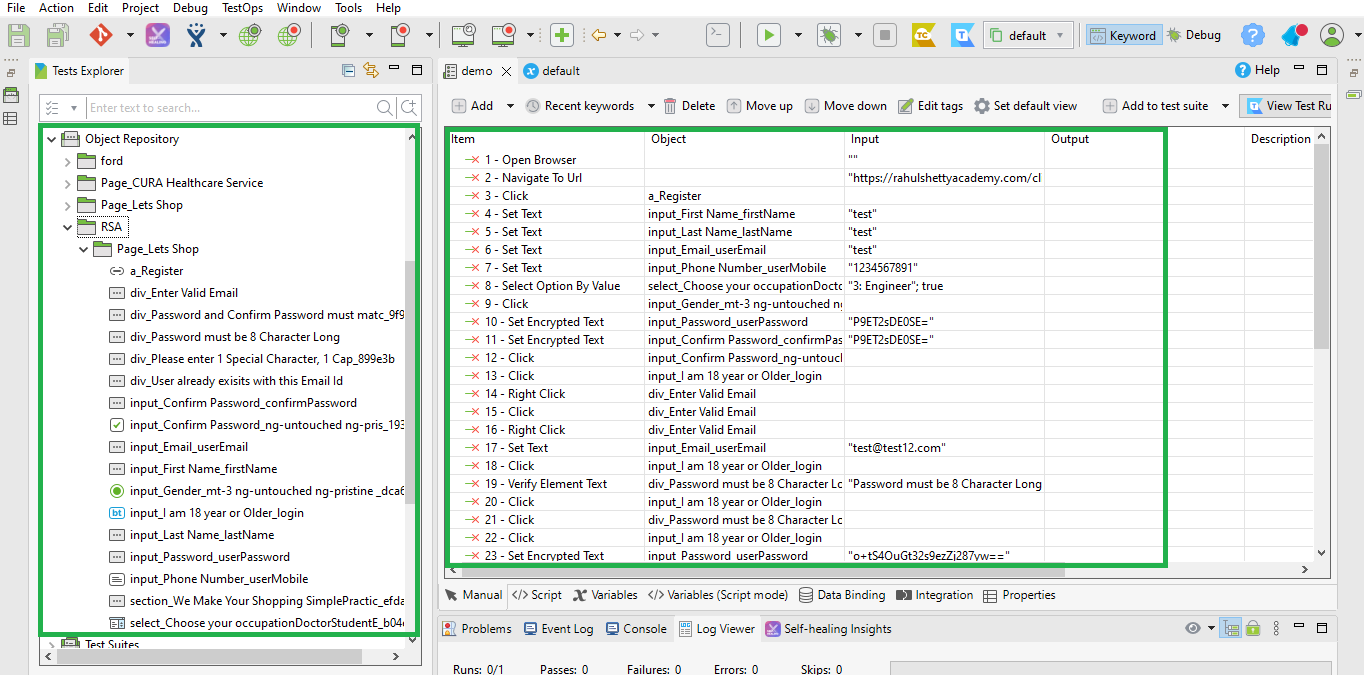
Task: Open TestOps via its blue toolbar icon
Action: tap(961, 34)
